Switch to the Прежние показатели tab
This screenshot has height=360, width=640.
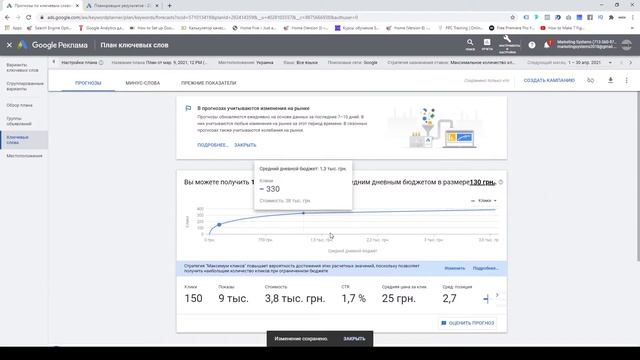209,83
